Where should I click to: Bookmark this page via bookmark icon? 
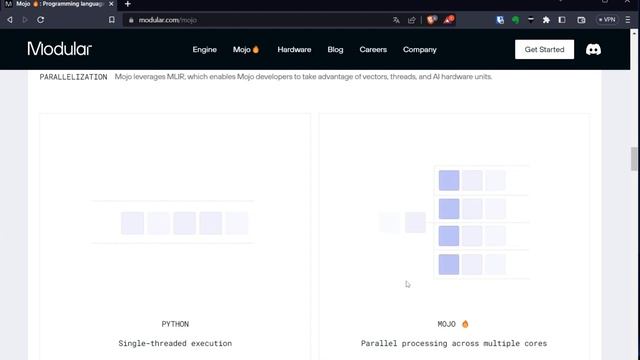pos(111,20)
